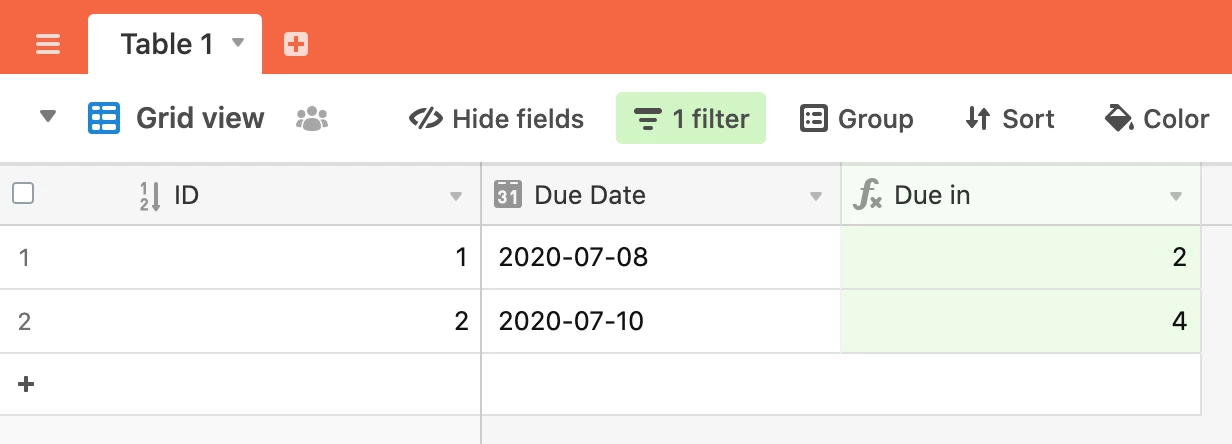Open the Hide fields menu

(x=496, y=119)
